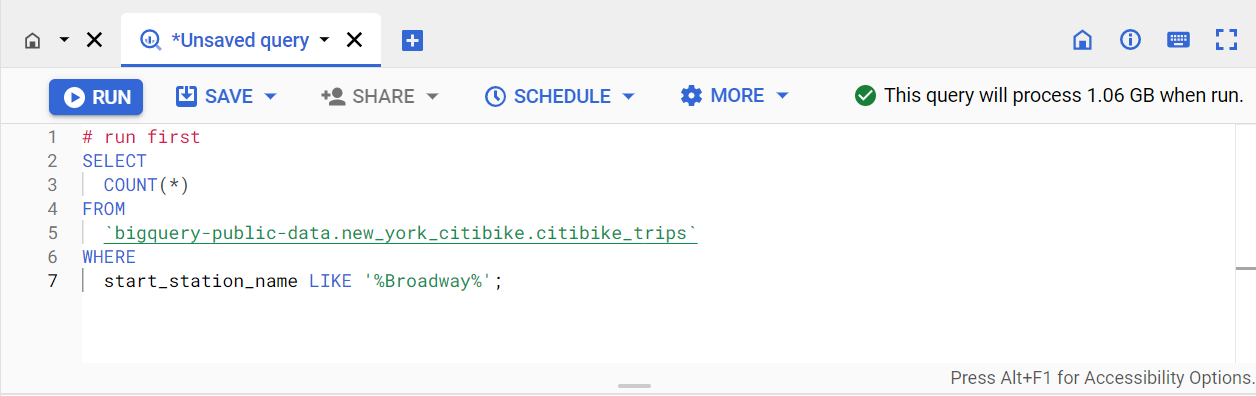The image size is (1256, 396).
Task: Run the query
Action: coord(97,97)
